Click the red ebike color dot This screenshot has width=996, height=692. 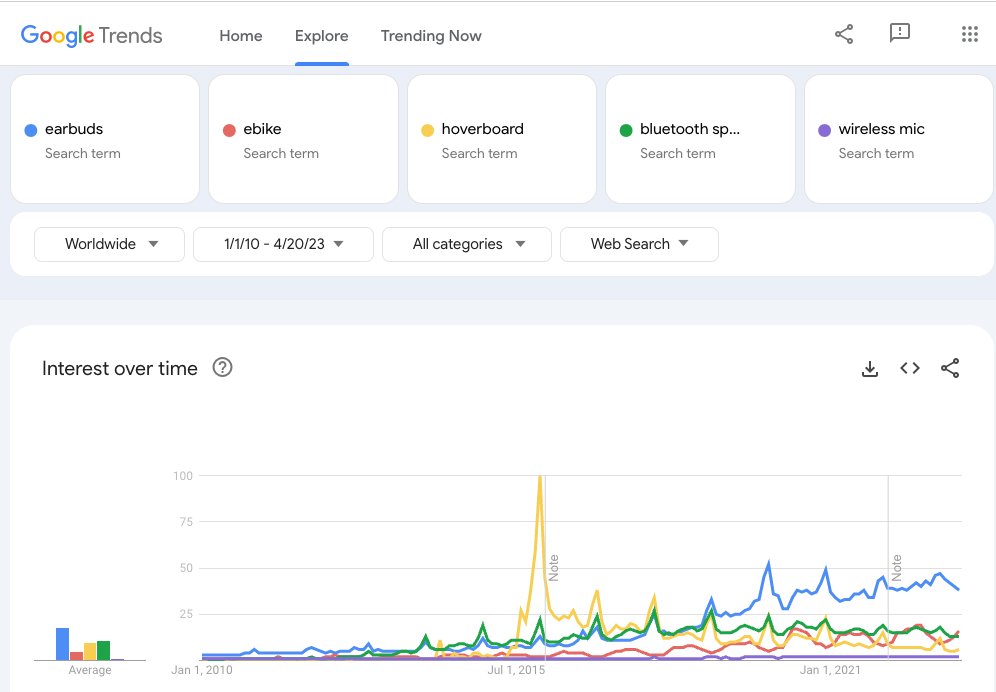pyautogui.click(x=229, y=130)
